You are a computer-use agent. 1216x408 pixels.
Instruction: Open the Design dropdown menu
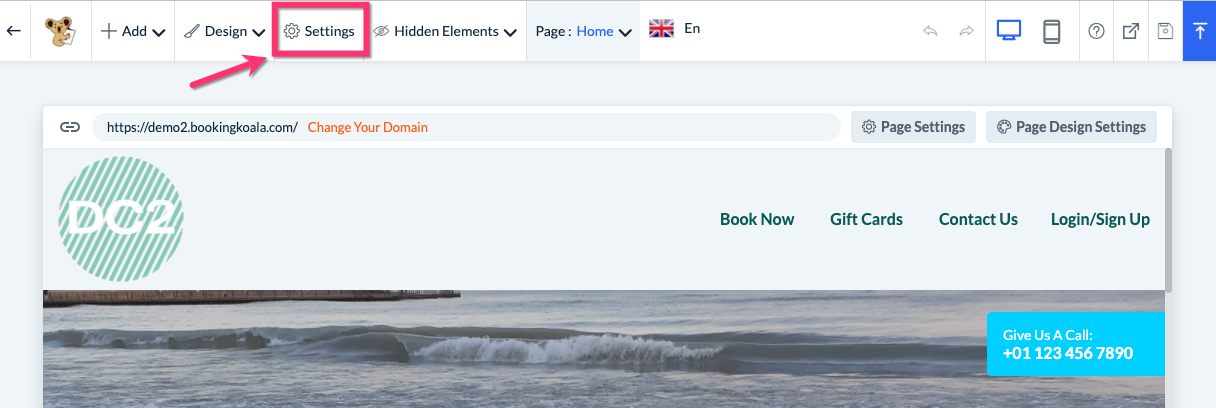coord(225,31)
